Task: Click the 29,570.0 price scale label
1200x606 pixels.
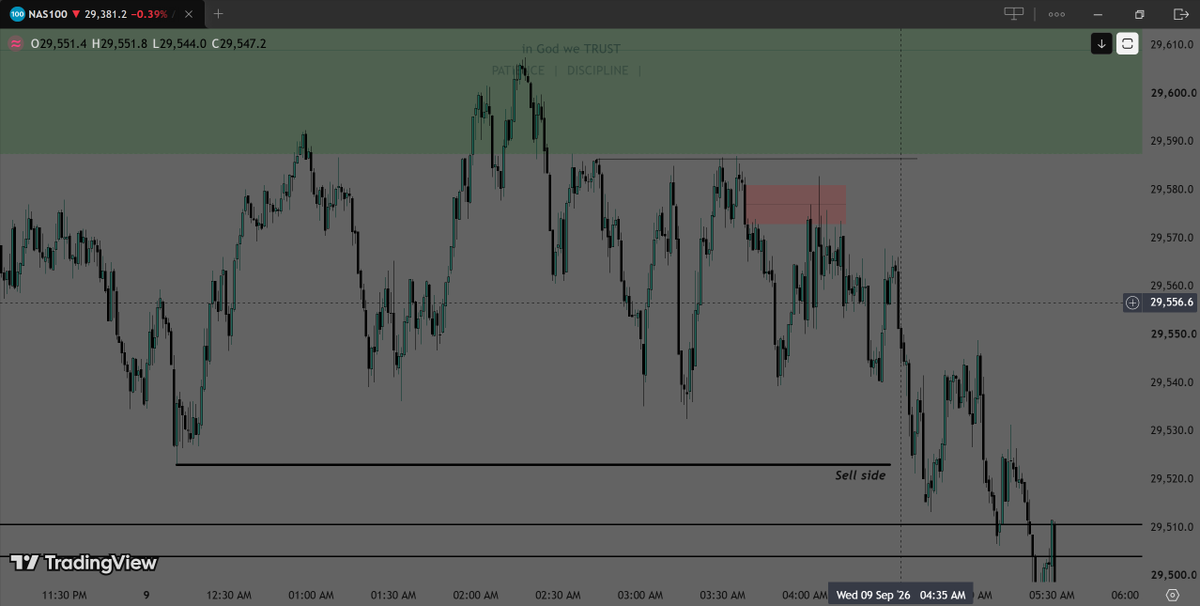Action: [1174, 238]
